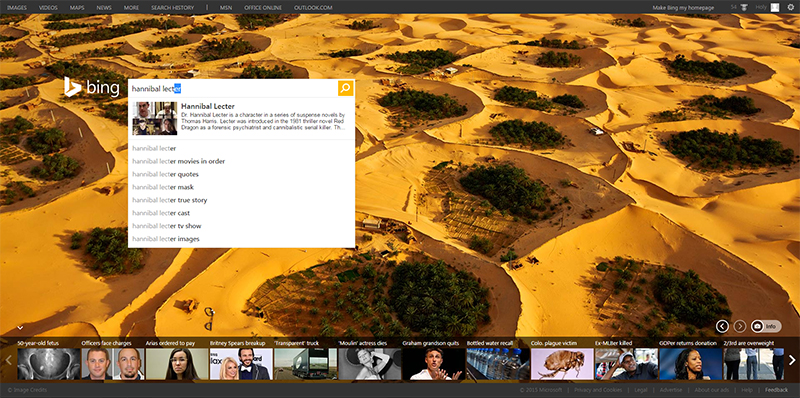Screen dimensions: 800x398
Task: Open 'Bottled water recall' news thumbnail
Action: click(x=497, y=363)
